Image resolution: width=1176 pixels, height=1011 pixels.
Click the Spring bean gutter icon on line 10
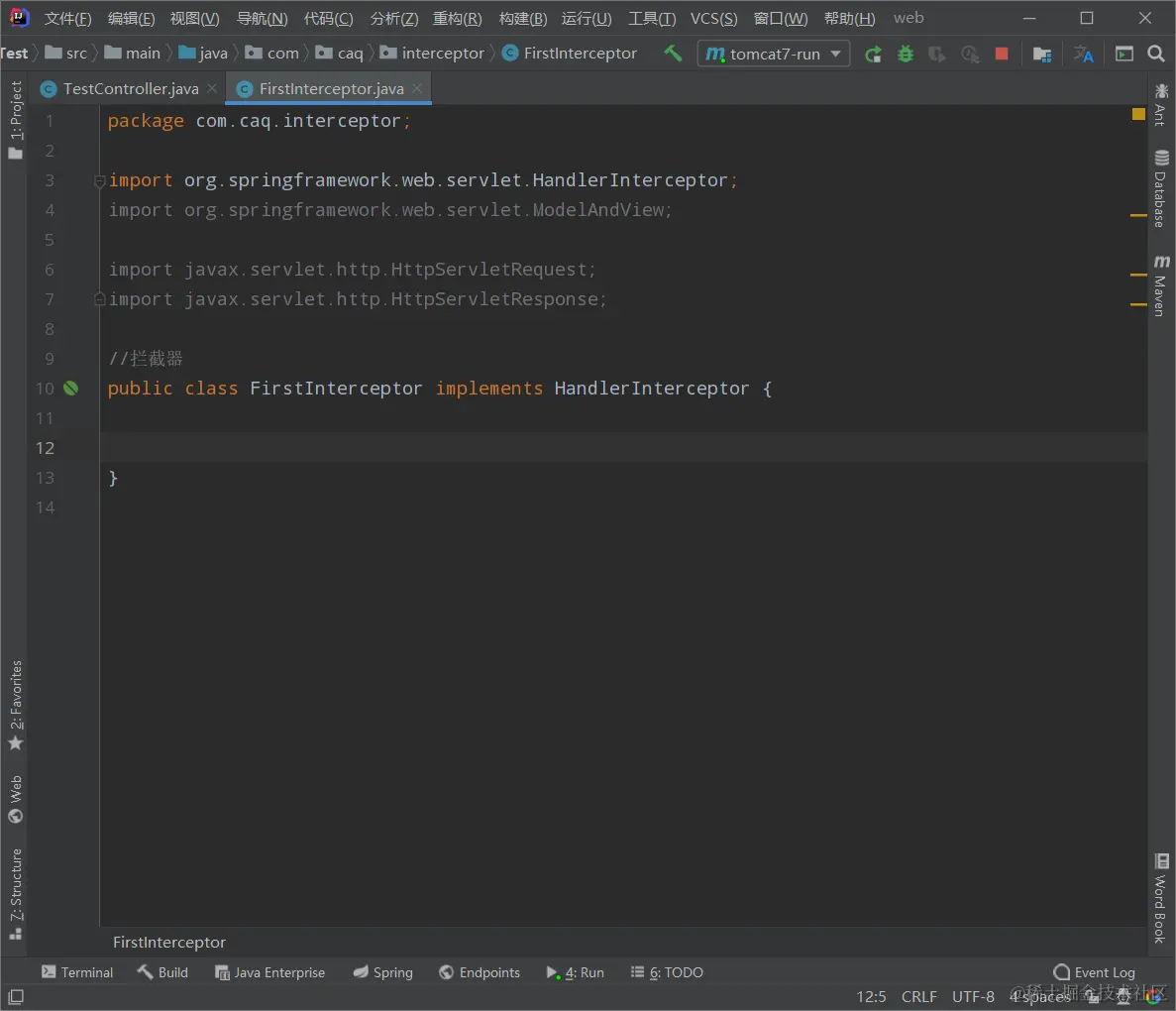(70, 388)
